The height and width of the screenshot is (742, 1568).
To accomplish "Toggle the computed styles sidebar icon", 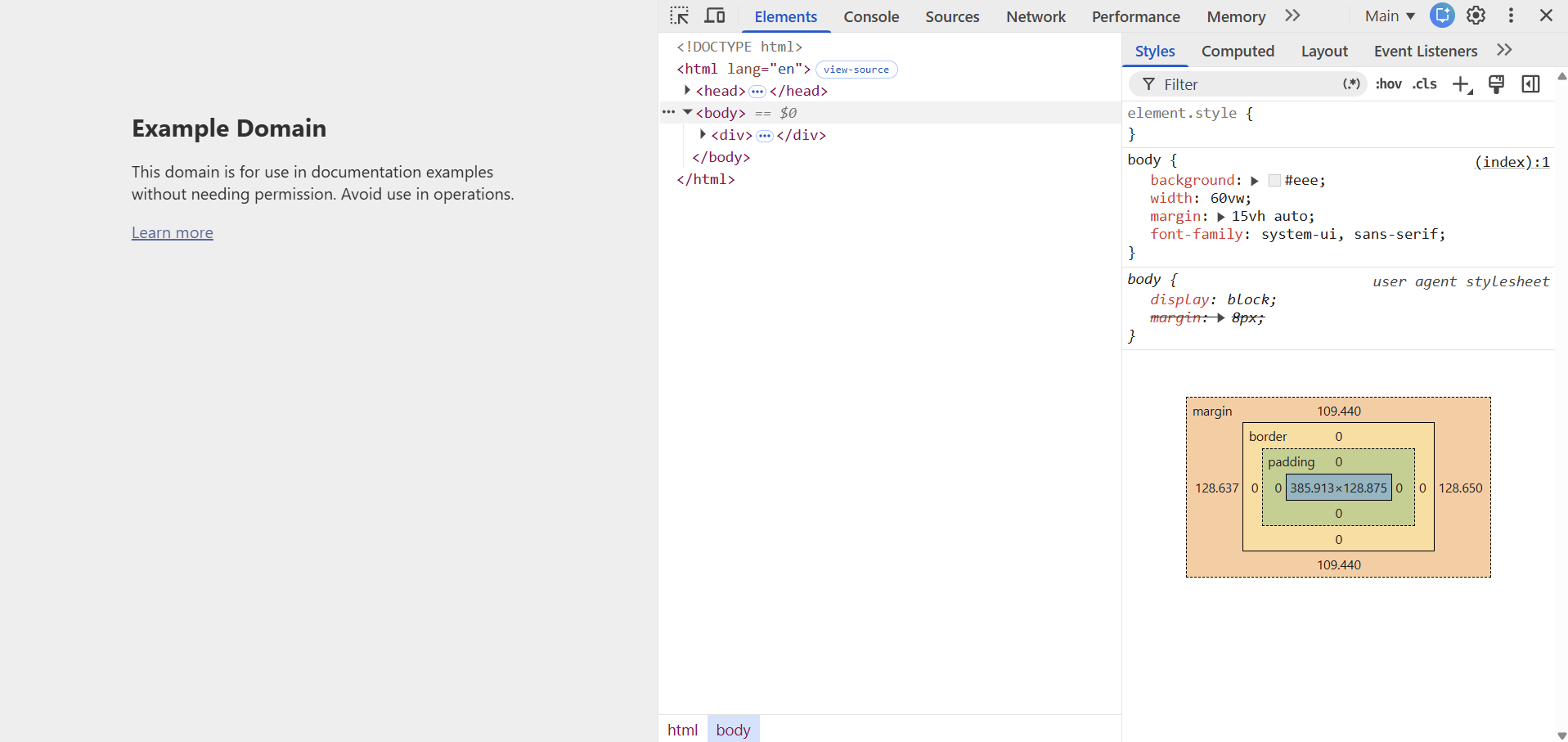I will click(1530, 84).
